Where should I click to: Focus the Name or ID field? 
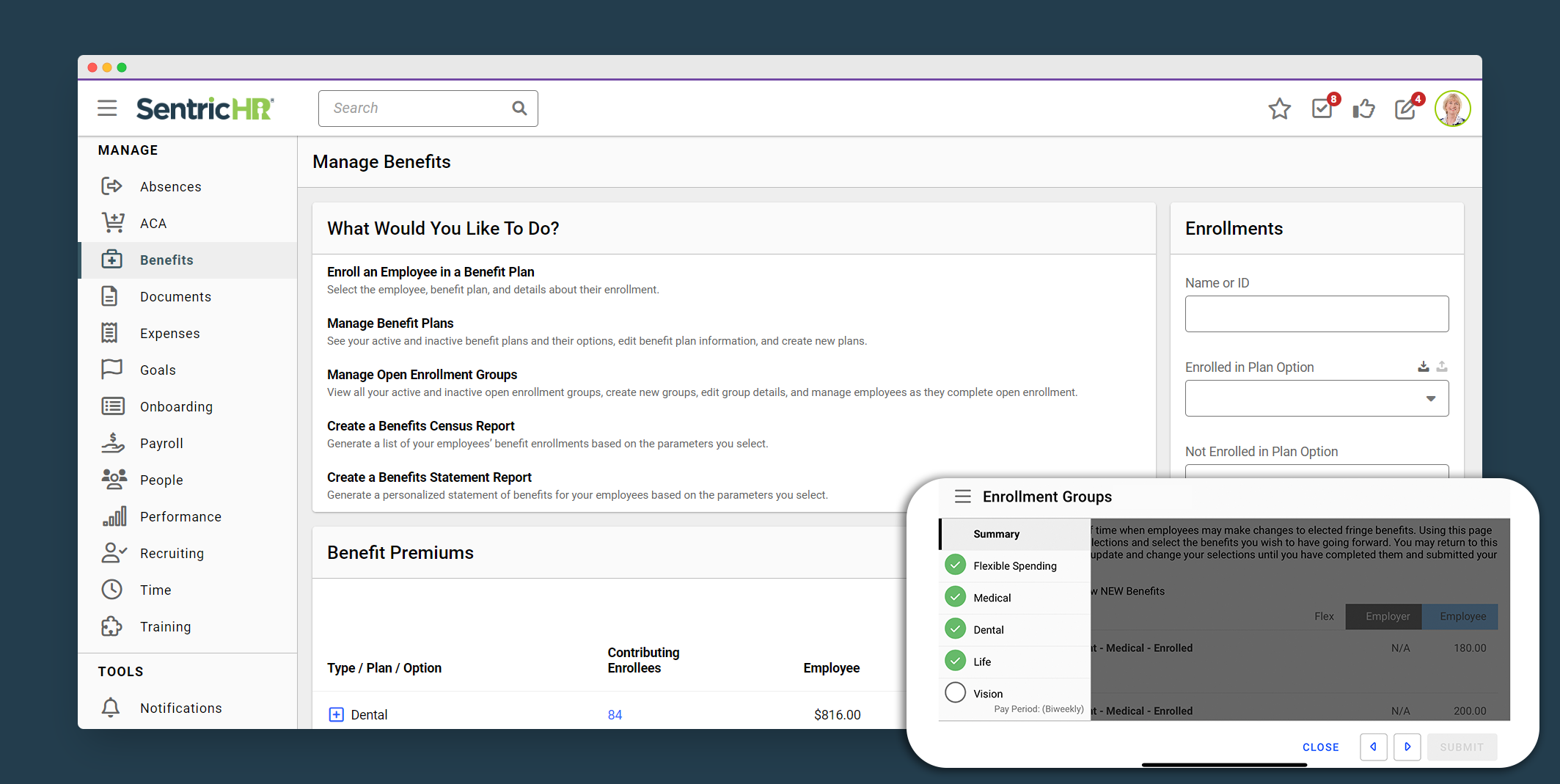(1317, 314)
